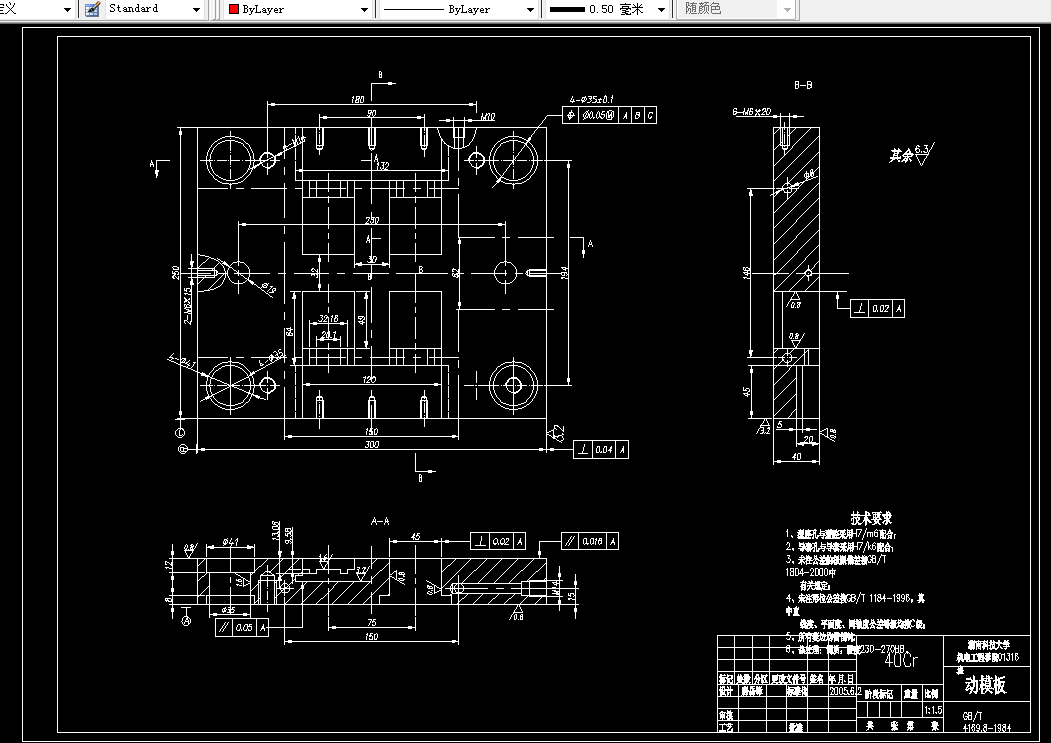Select the 2005.6.2 date text
Image resolution: width=1051 pixels, height=743 pixels.
845,691
